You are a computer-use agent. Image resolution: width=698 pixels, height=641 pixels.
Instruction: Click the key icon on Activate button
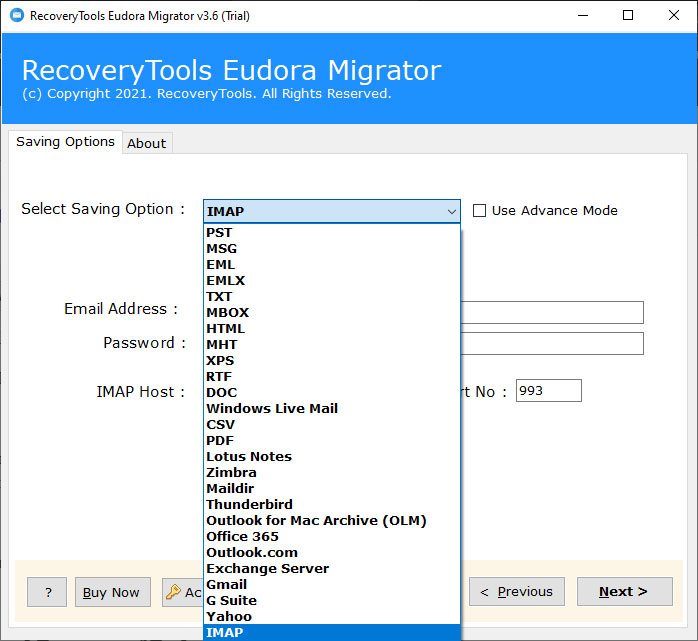coord(173,592)
